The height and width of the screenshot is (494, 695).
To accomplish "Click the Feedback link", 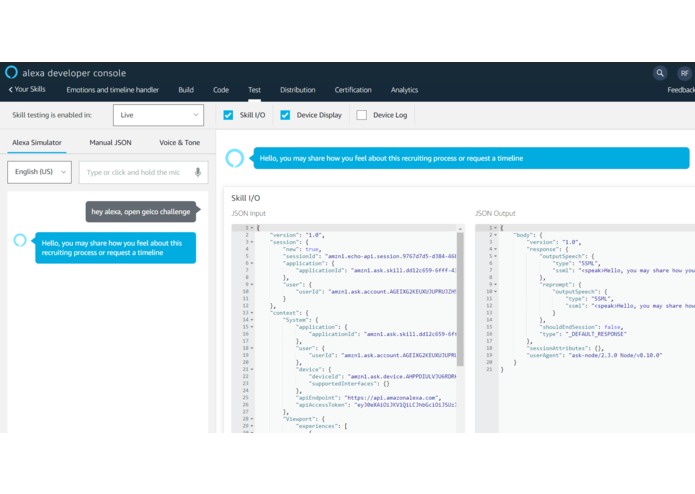I will [681, 90].
